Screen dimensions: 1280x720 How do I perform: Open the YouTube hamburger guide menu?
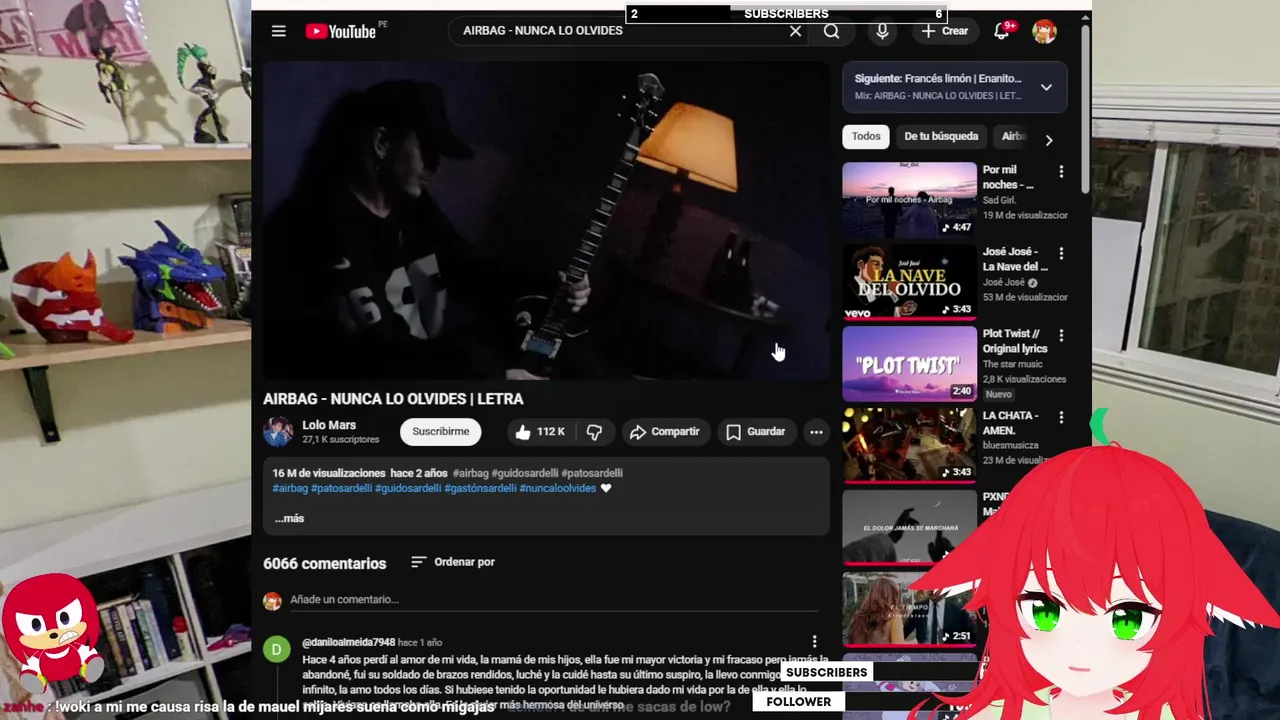[279, 31]
